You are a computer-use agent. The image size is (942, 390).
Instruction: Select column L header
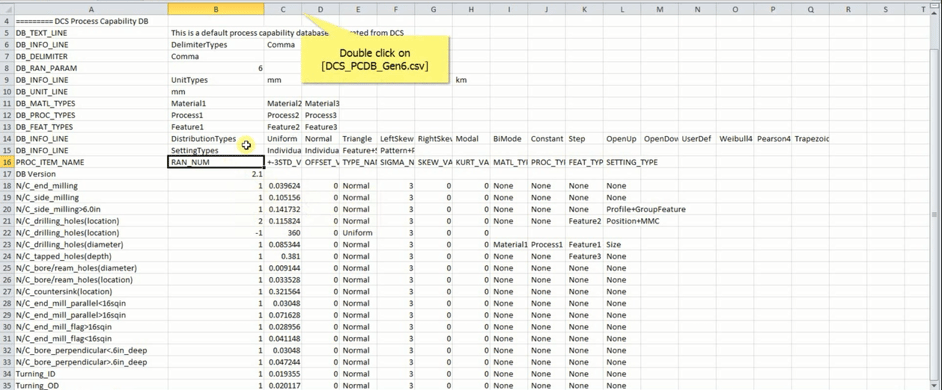(x=622, y=9)
